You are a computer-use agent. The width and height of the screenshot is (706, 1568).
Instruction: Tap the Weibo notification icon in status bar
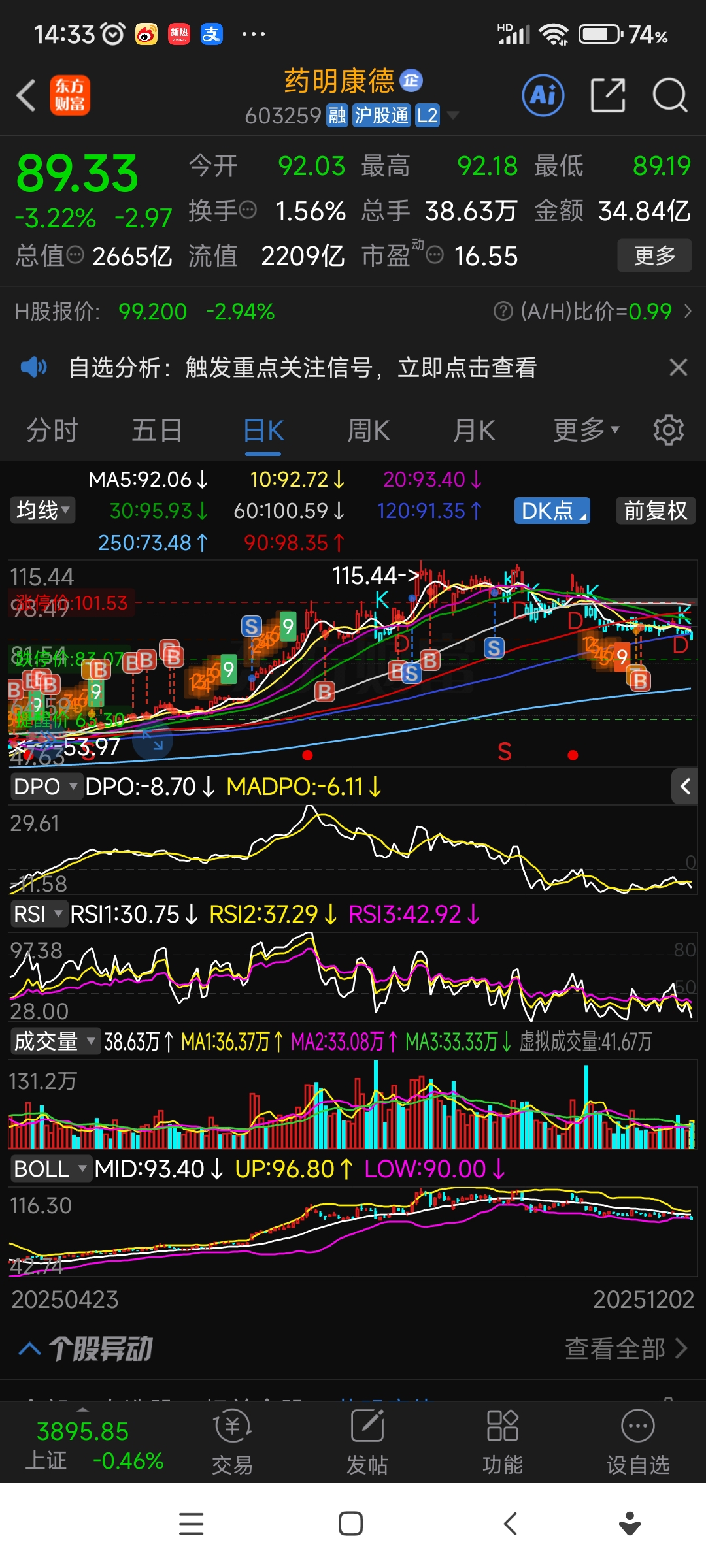(x=146, y=34)
